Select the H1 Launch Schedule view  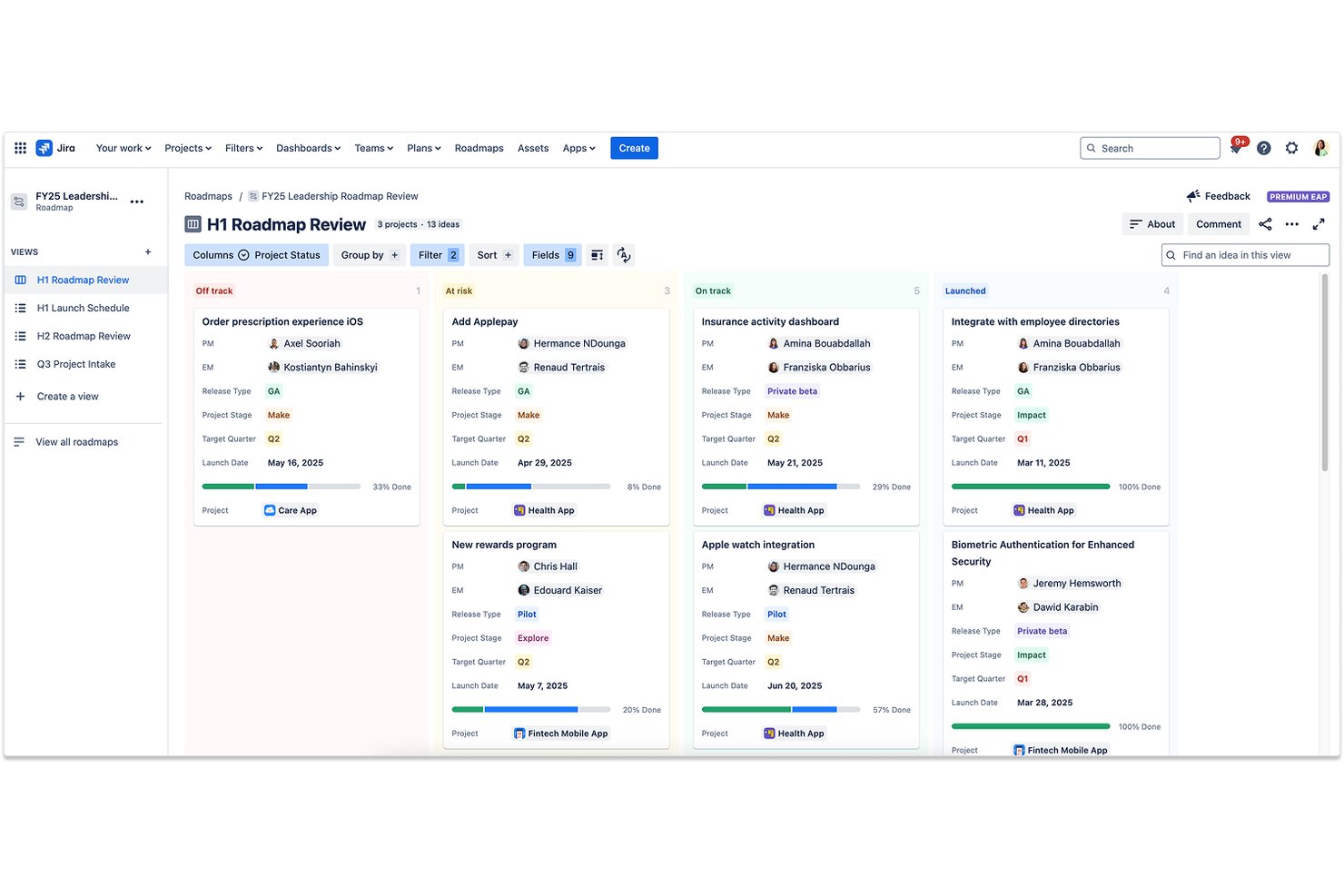pyautogui.click(x=84, y=308)
